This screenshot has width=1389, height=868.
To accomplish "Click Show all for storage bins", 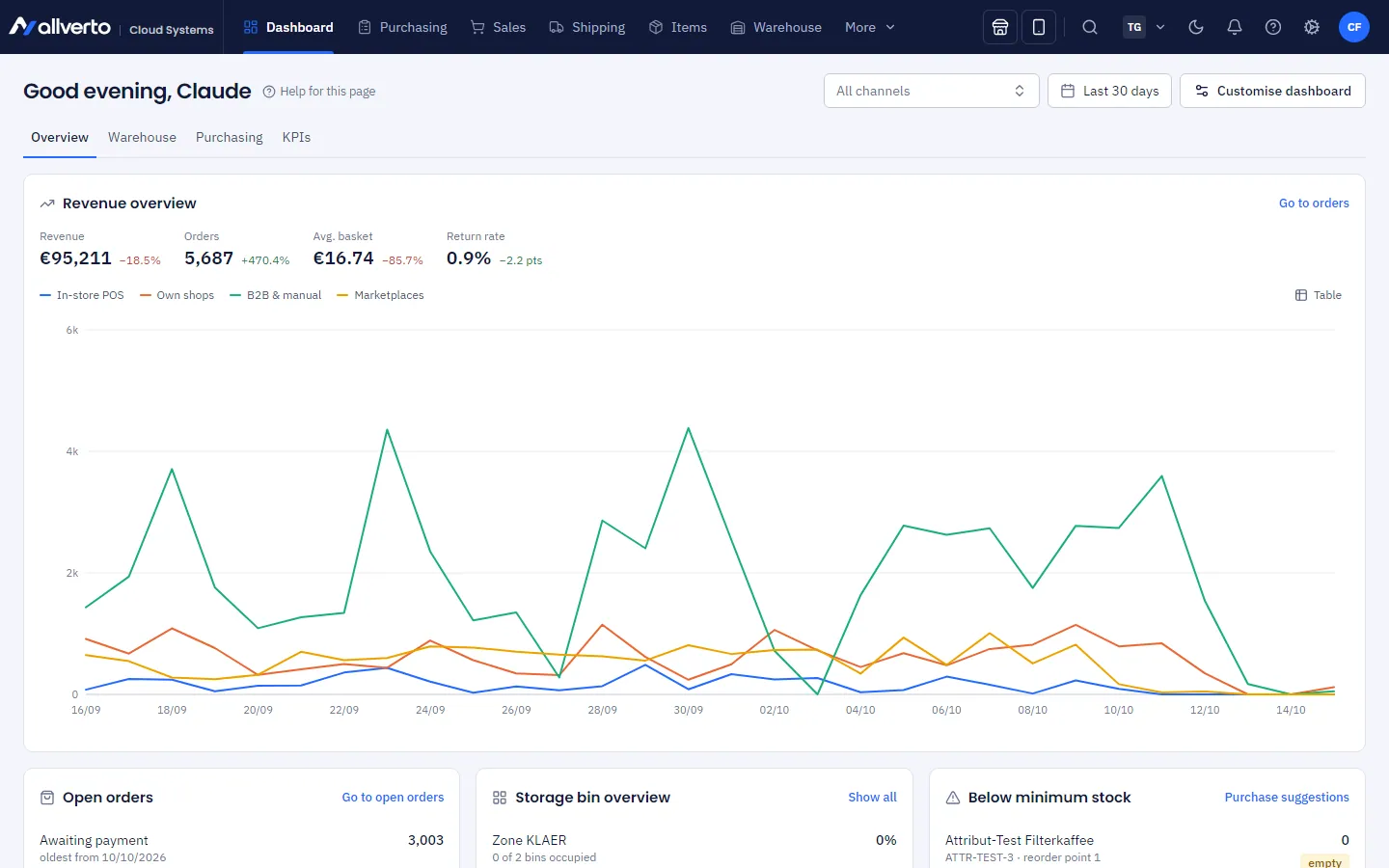I will (x=872, y=798).
